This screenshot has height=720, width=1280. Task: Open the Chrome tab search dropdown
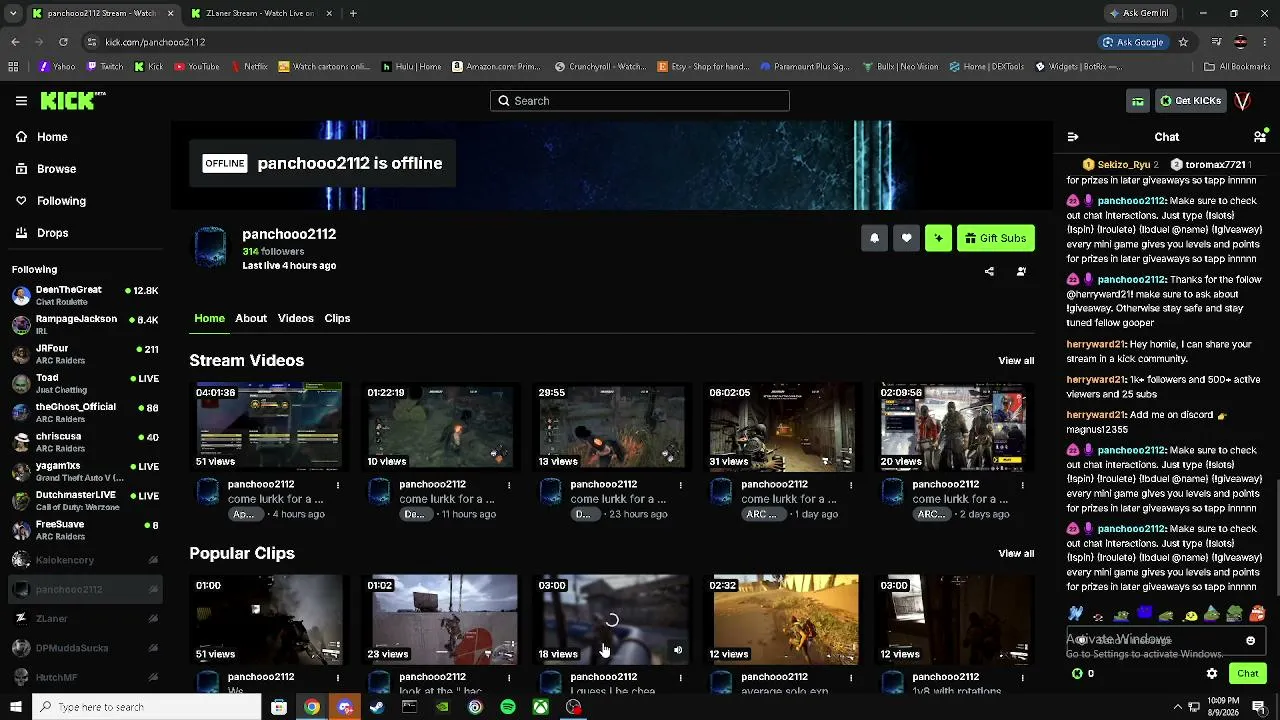13,13
